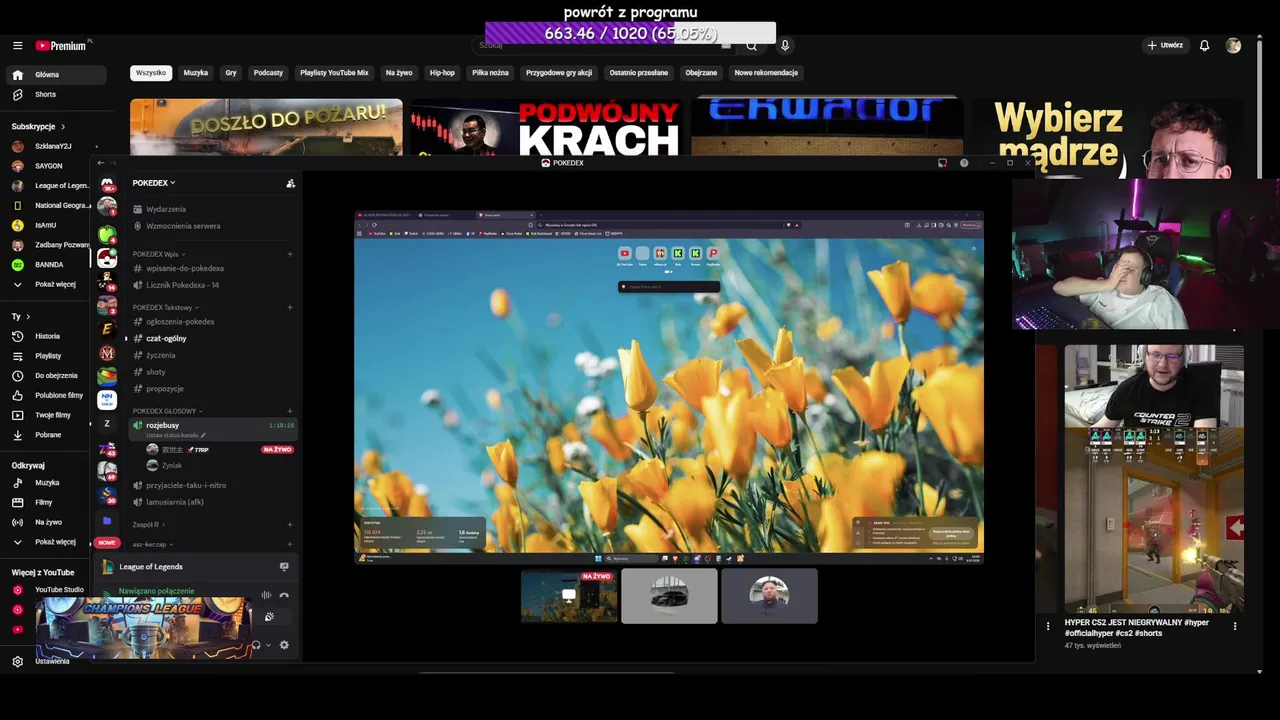
Task: Toggle Discord deafen headphones
Action: [256, 645]
